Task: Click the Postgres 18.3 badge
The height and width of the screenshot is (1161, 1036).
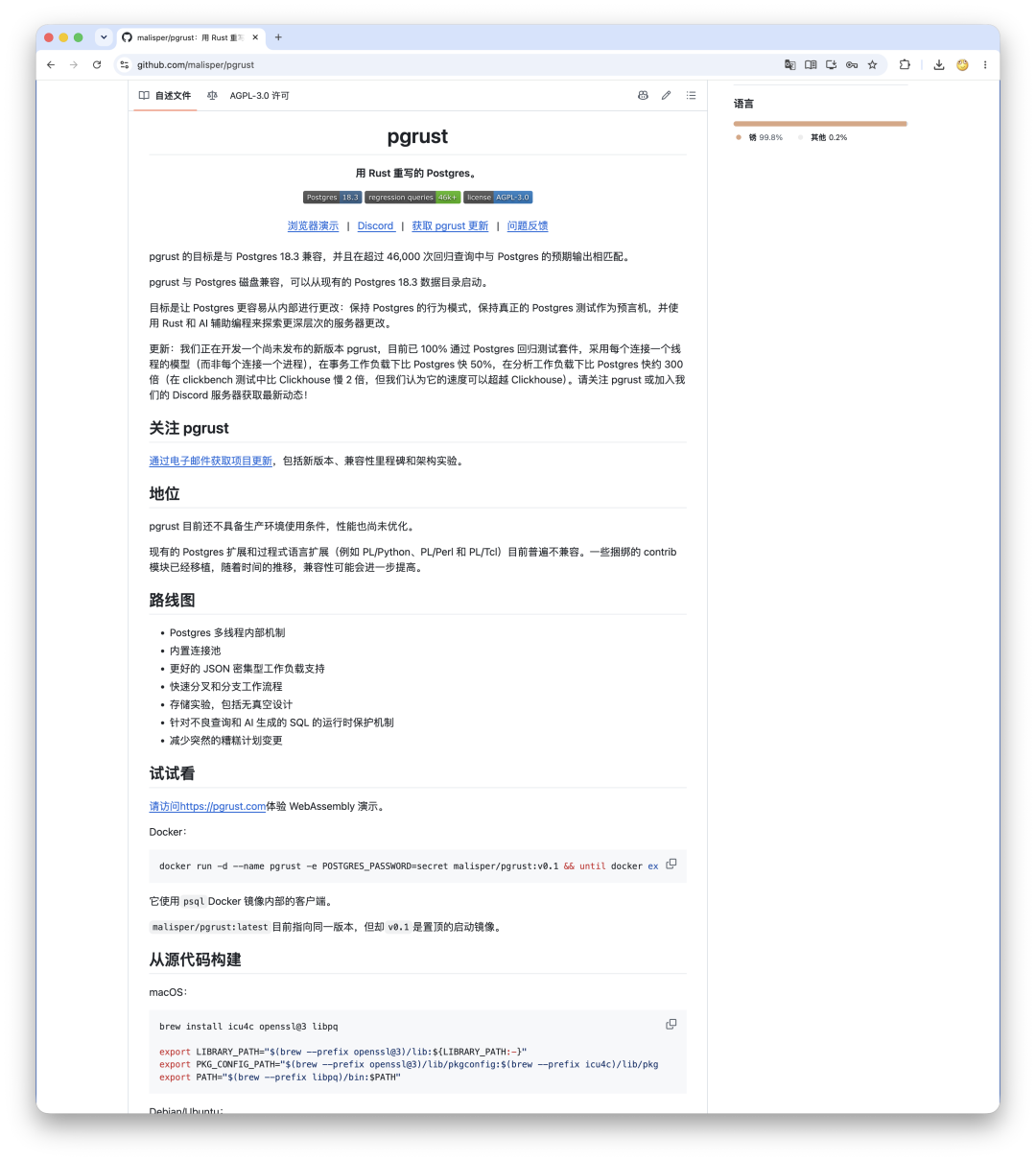Action: point(332,198)
